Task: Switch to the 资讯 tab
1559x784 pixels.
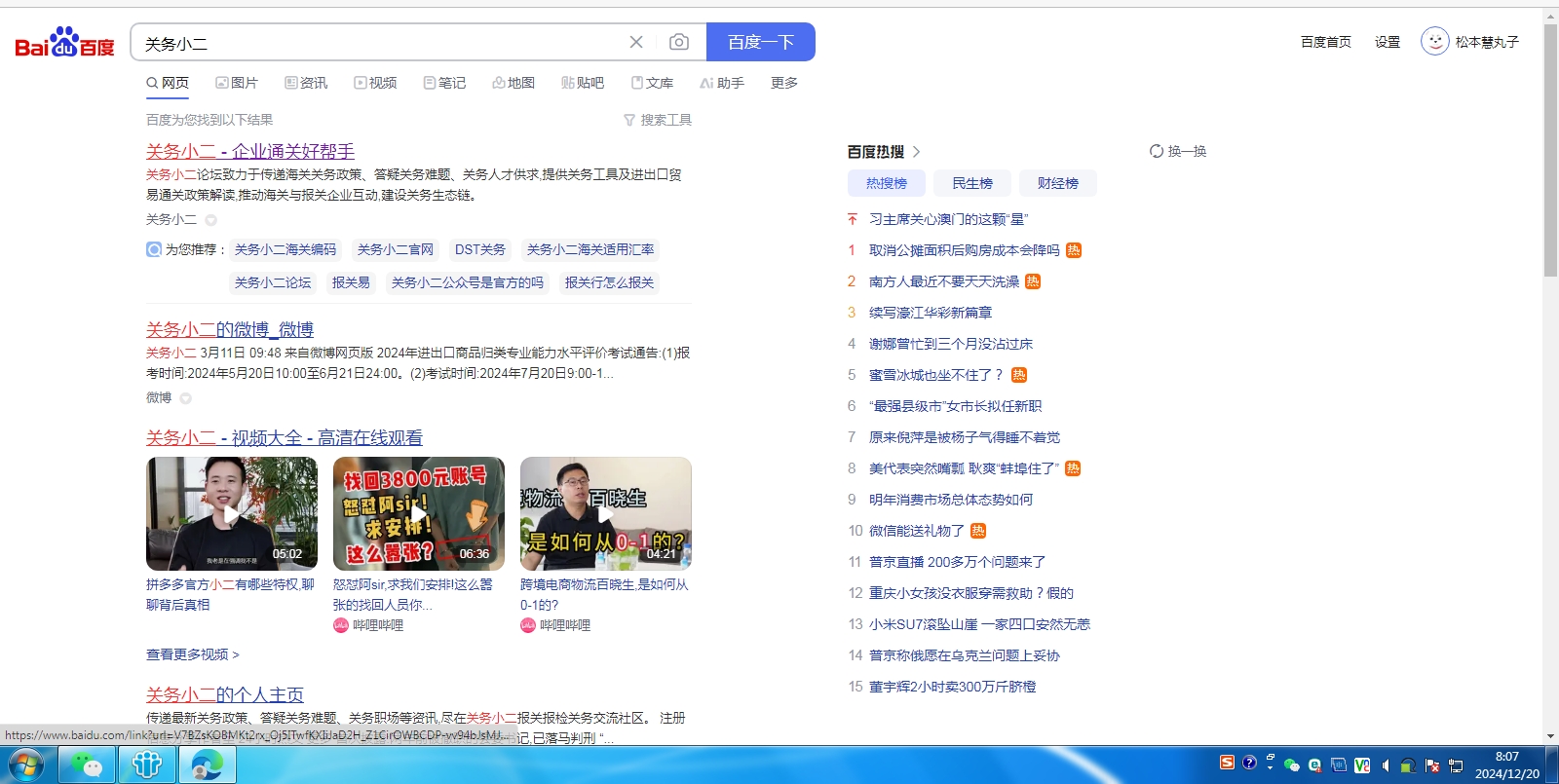Action: [306, 83]
